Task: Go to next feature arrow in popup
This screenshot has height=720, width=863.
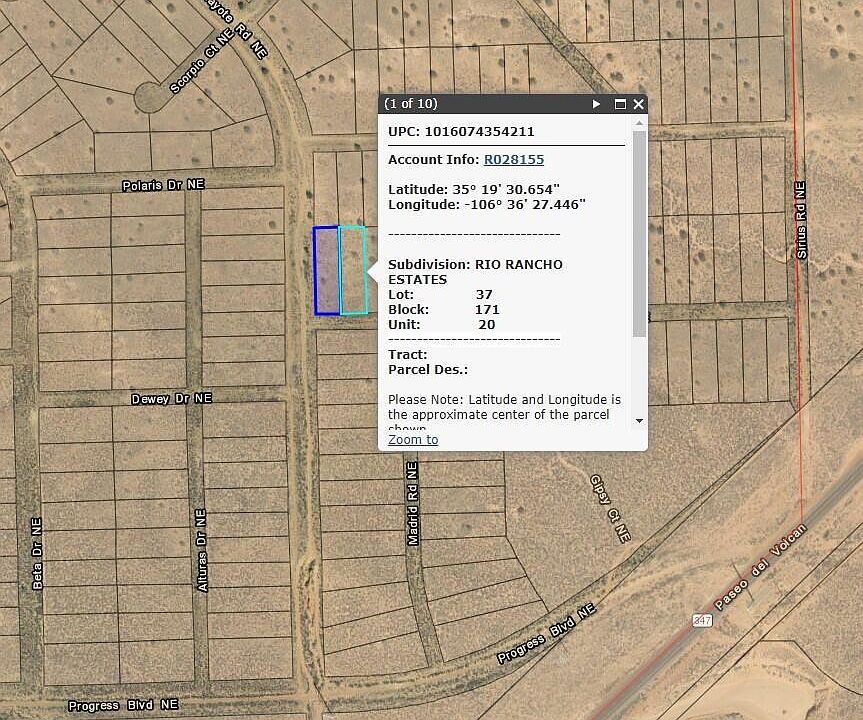Action: pyautogui.click(x=596, y=104)
